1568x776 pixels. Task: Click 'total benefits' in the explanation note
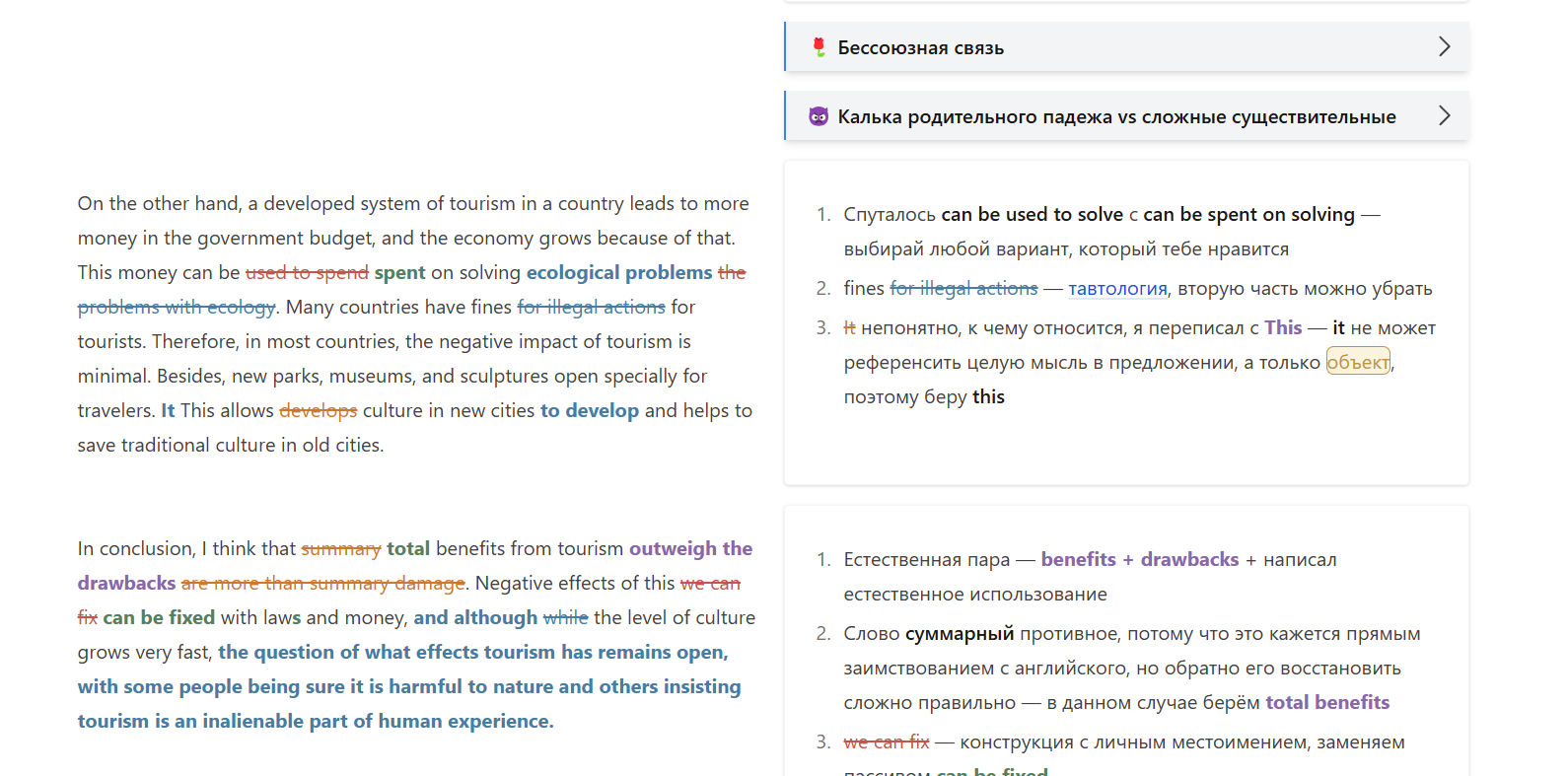point(1326,703)
